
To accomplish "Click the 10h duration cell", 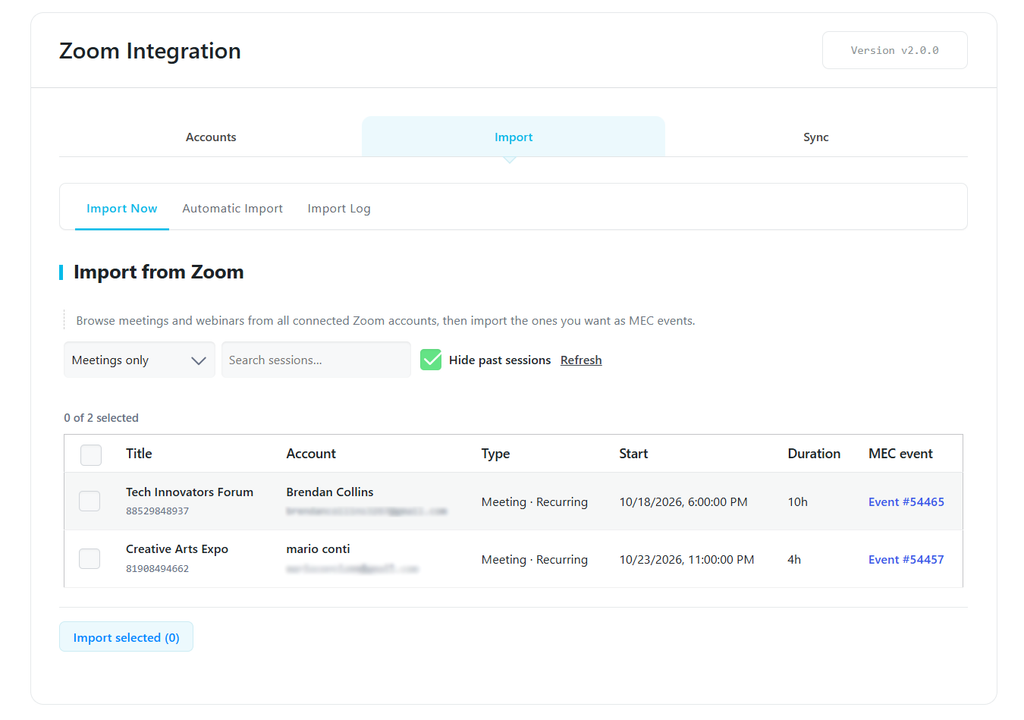I will pyautogui.click(x=797, y=502).
